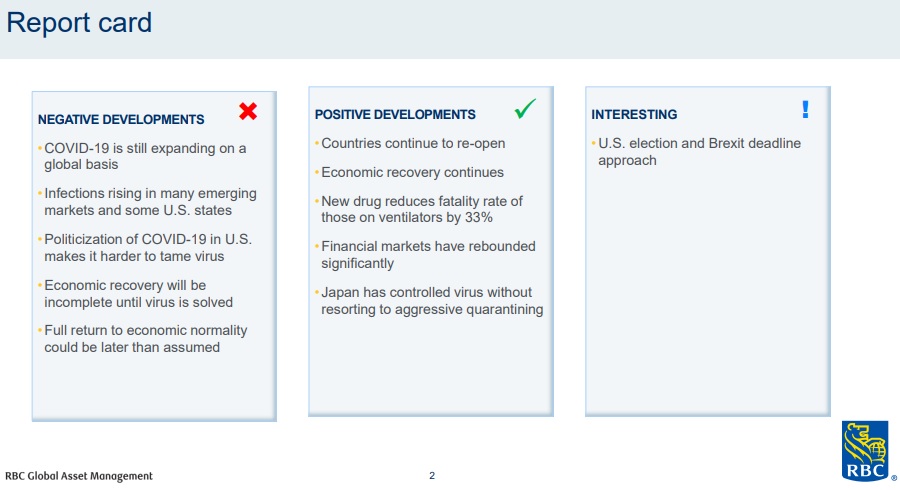Viewport: 900px width, 490px height.
Task: Click the RBC lion shield logo
Action: coord(865,451)
